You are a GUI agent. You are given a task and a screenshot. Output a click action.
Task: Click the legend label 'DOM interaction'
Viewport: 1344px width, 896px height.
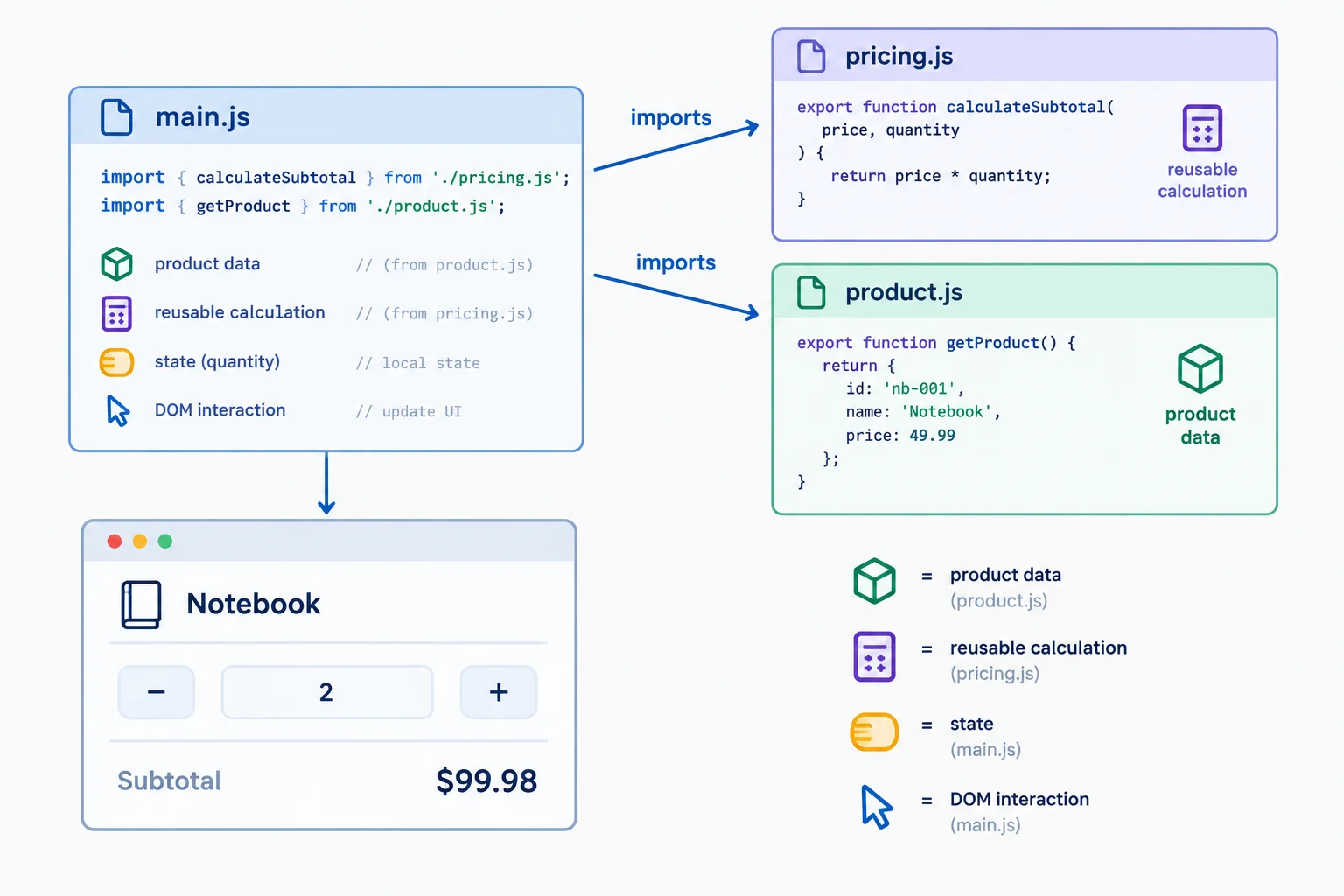(1020, 799)
